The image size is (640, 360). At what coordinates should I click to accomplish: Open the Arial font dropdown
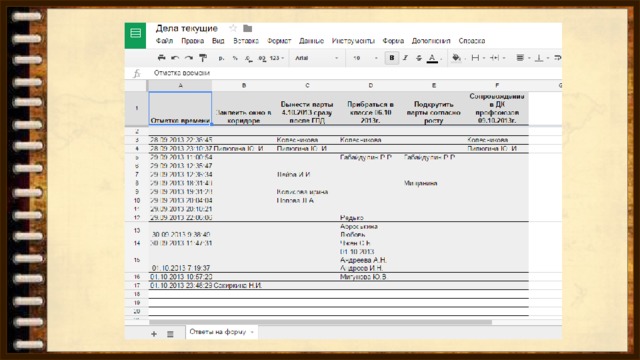(316, 58)
